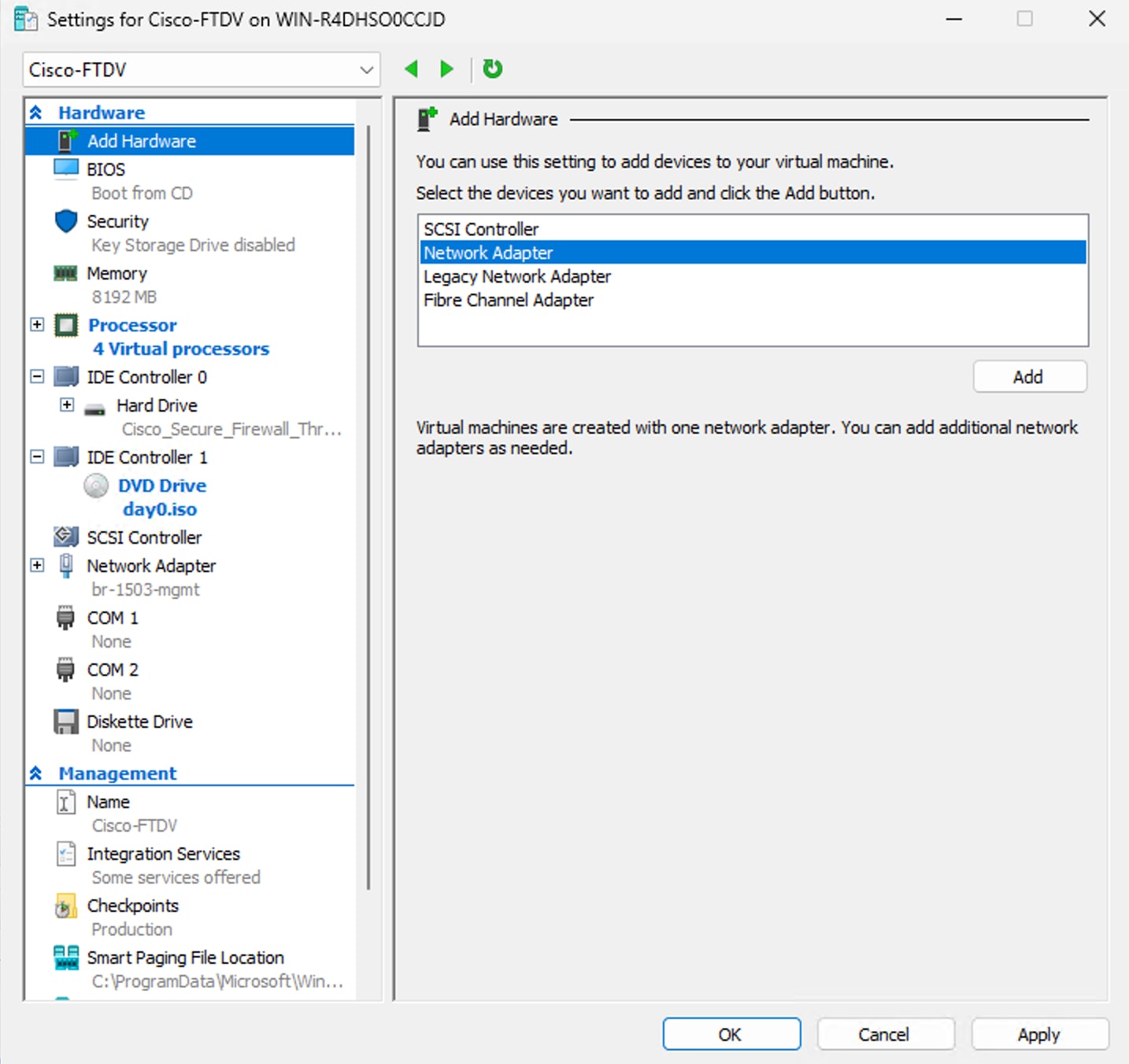
Task: Click the Apply button
Action: click(x=1038, y=1034)
